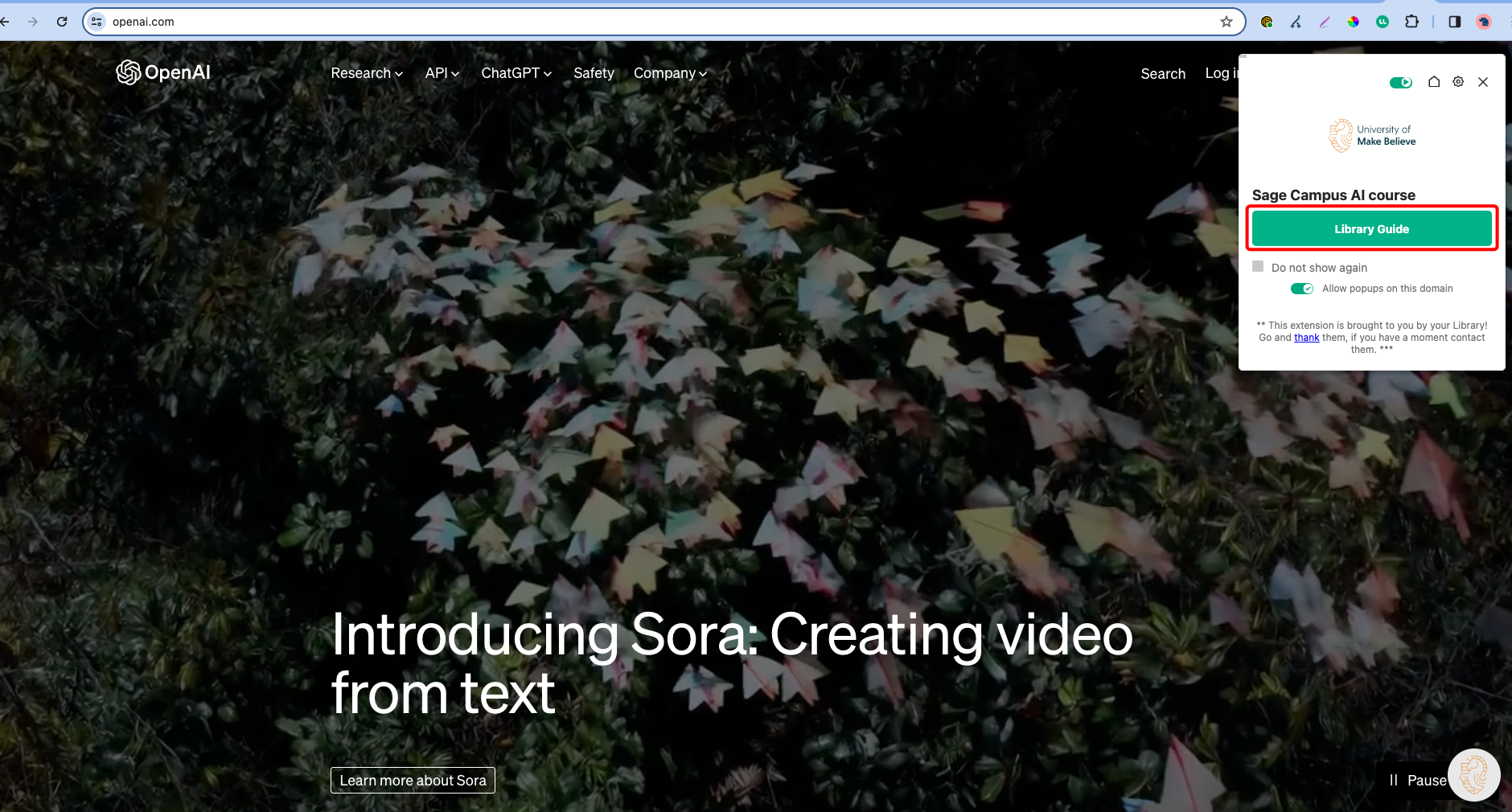Viewport: 1512px width, 812px height.
Task: Click the address bar with openai.com
Action: click(664, 22)
